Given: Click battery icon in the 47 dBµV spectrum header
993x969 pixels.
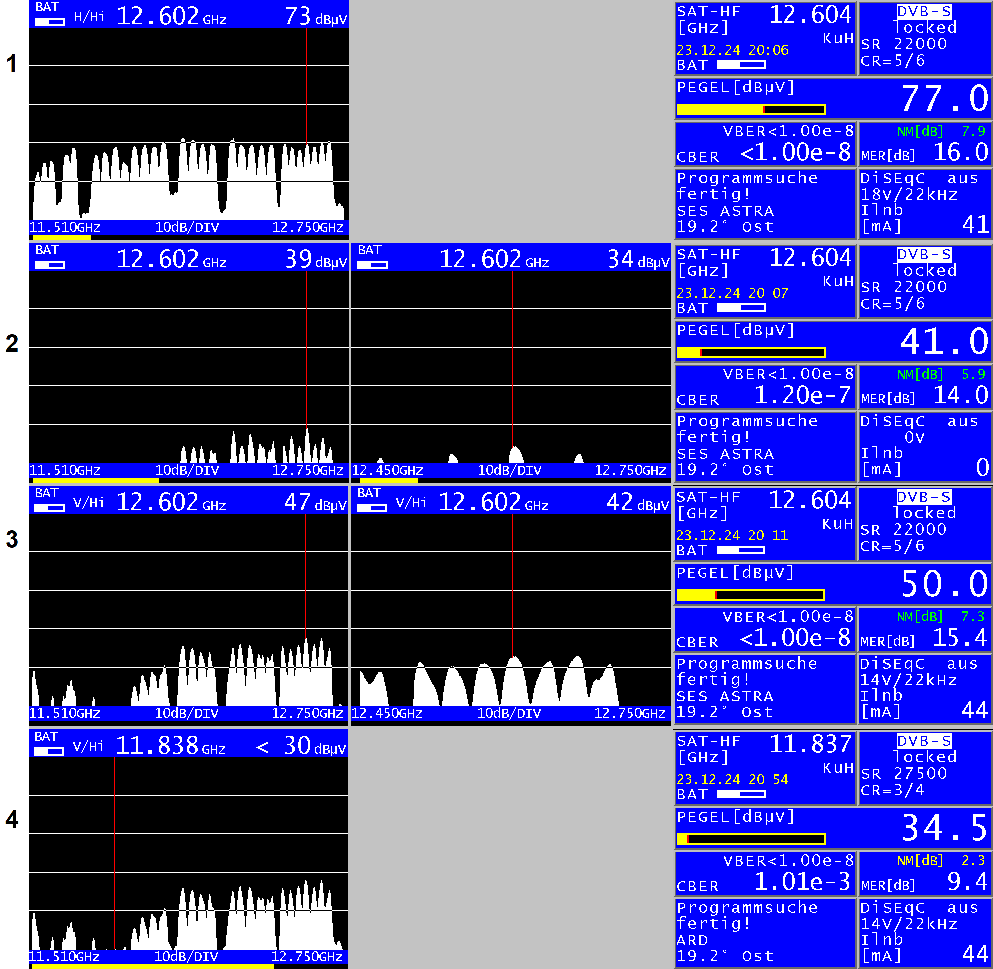Looking at the screenshot, I should [49, 506].
